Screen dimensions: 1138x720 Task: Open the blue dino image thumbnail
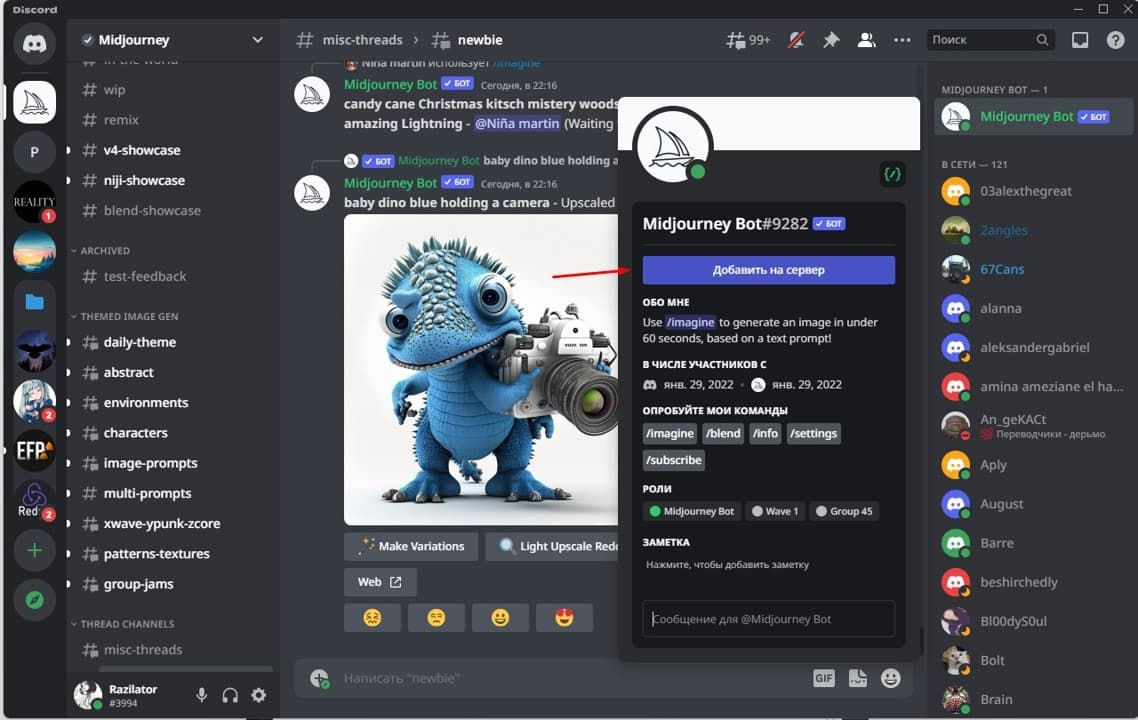(481, 369)
